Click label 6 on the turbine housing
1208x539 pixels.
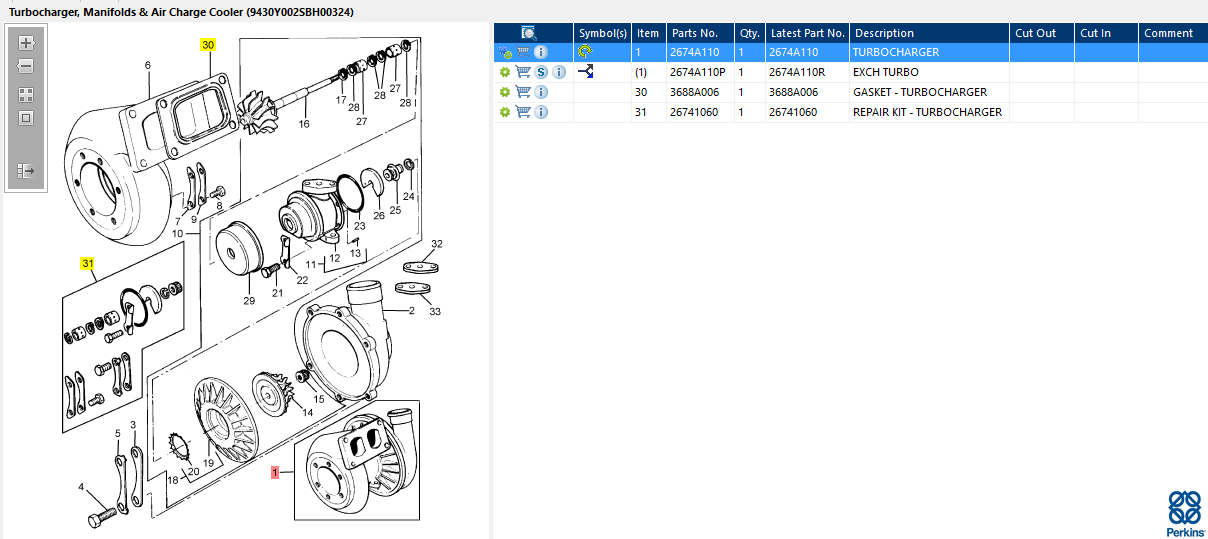pyautogui.click(x=147, y=66)
